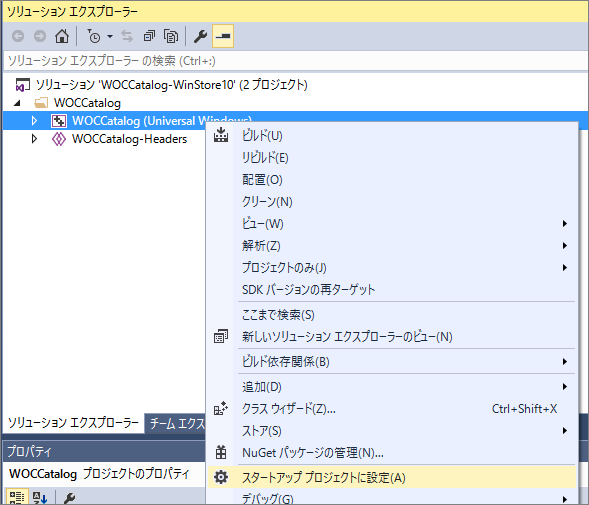Open the 解析(Z) submenu

[x=391, y=245]
